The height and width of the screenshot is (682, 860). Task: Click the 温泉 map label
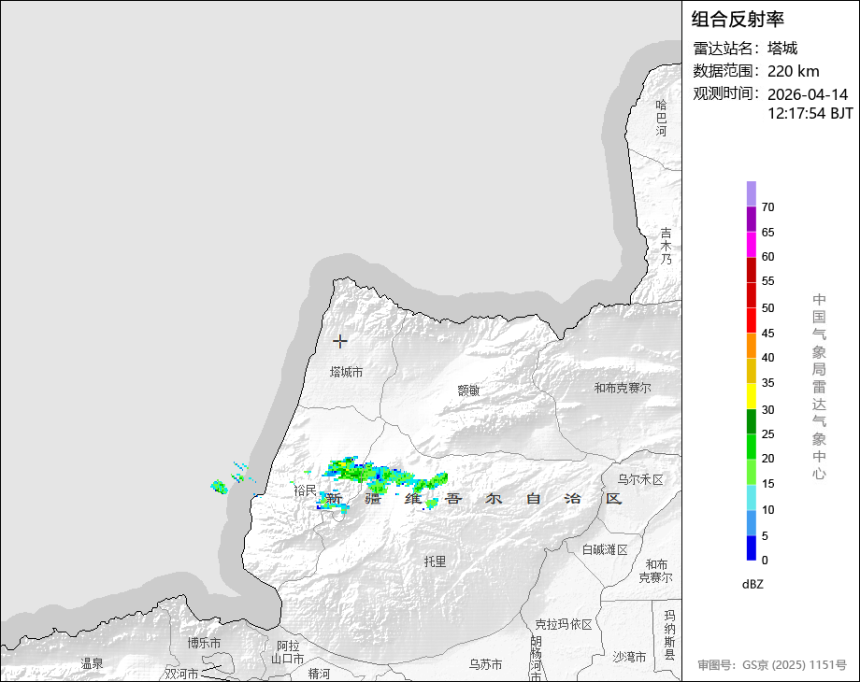coord(92,663)
